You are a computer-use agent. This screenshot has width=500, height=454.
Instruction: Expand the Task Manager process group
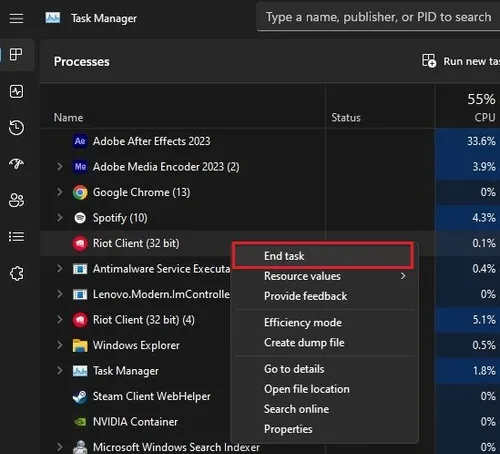click(60, 370)
